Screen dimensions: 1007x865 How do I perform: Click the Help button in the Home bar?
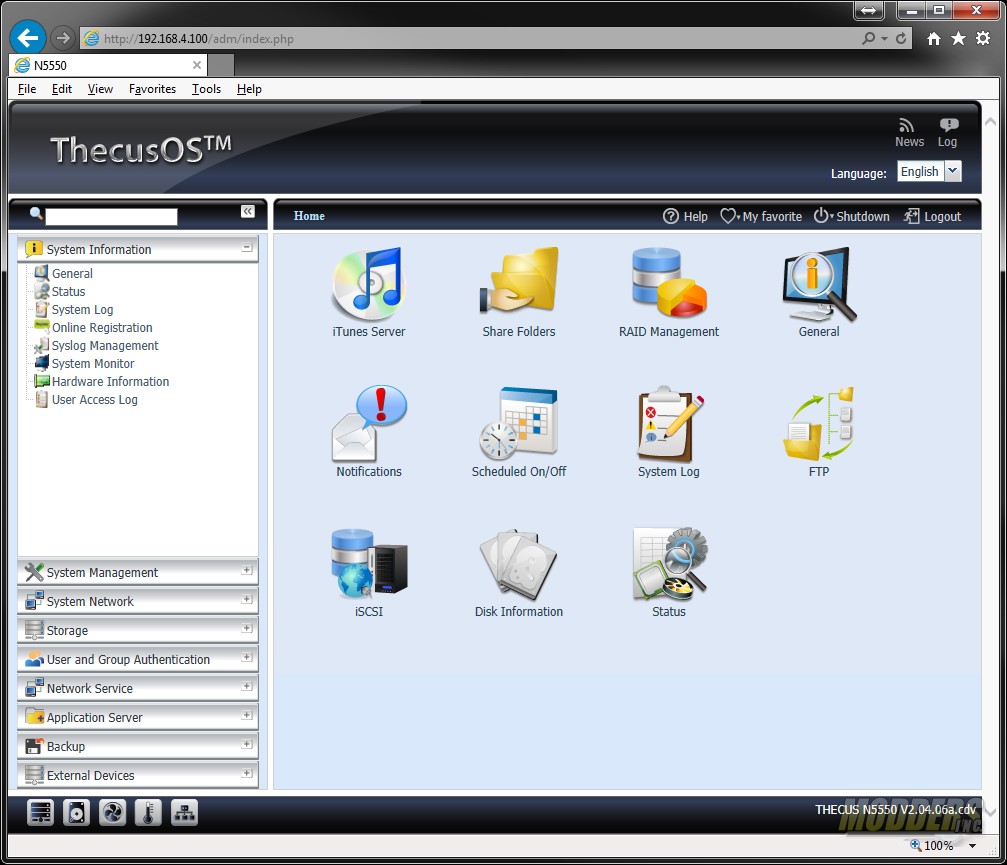(685, 216)
